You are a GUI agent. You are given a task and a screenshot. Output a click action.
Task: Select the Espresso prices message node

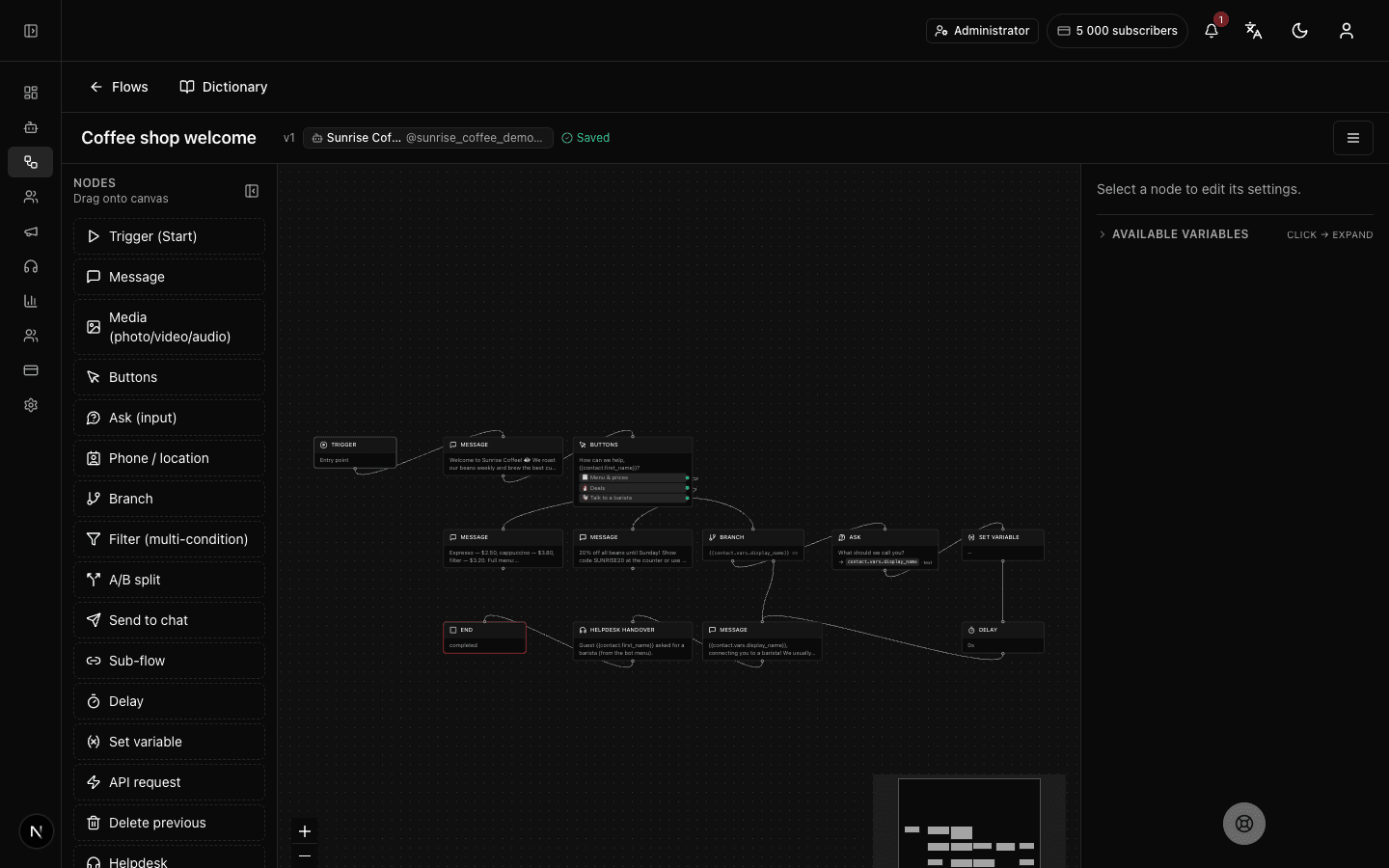[x=503, y=548]
